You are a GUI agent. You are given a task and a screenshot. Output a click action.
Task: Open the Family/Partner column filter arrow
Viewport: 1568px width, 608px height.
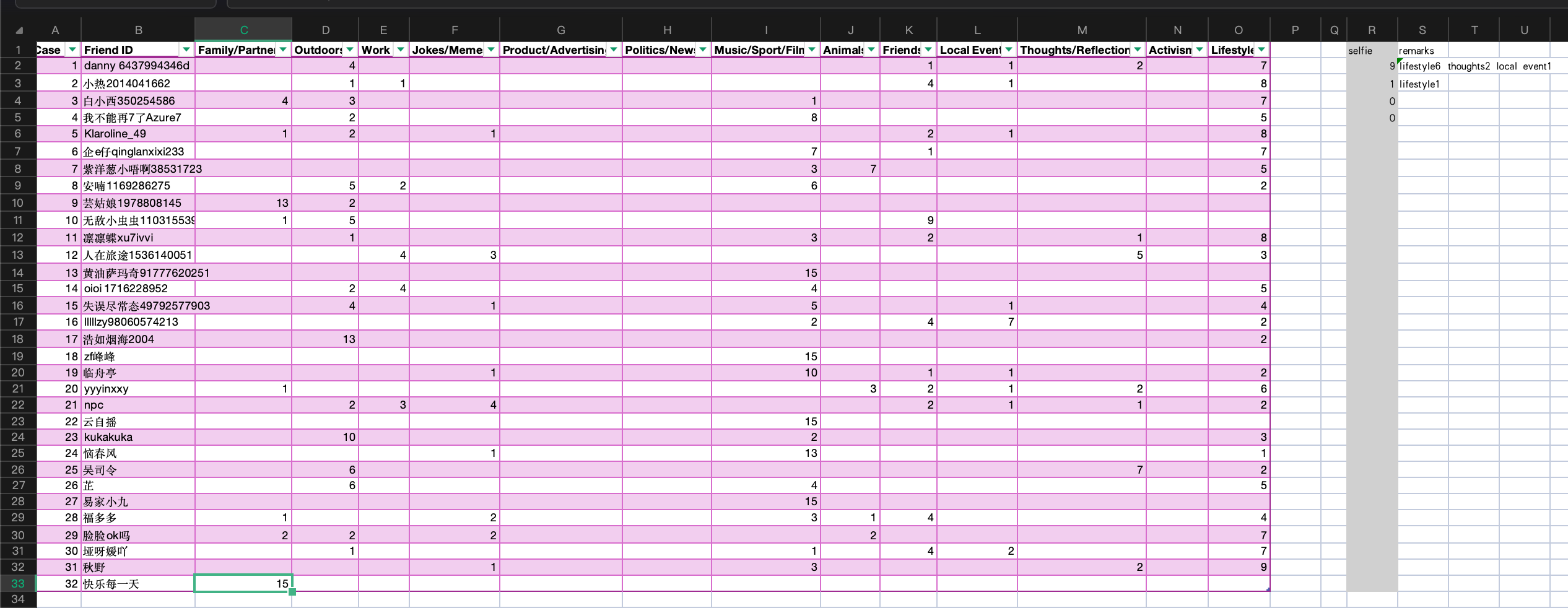click(x=283, y=50)
